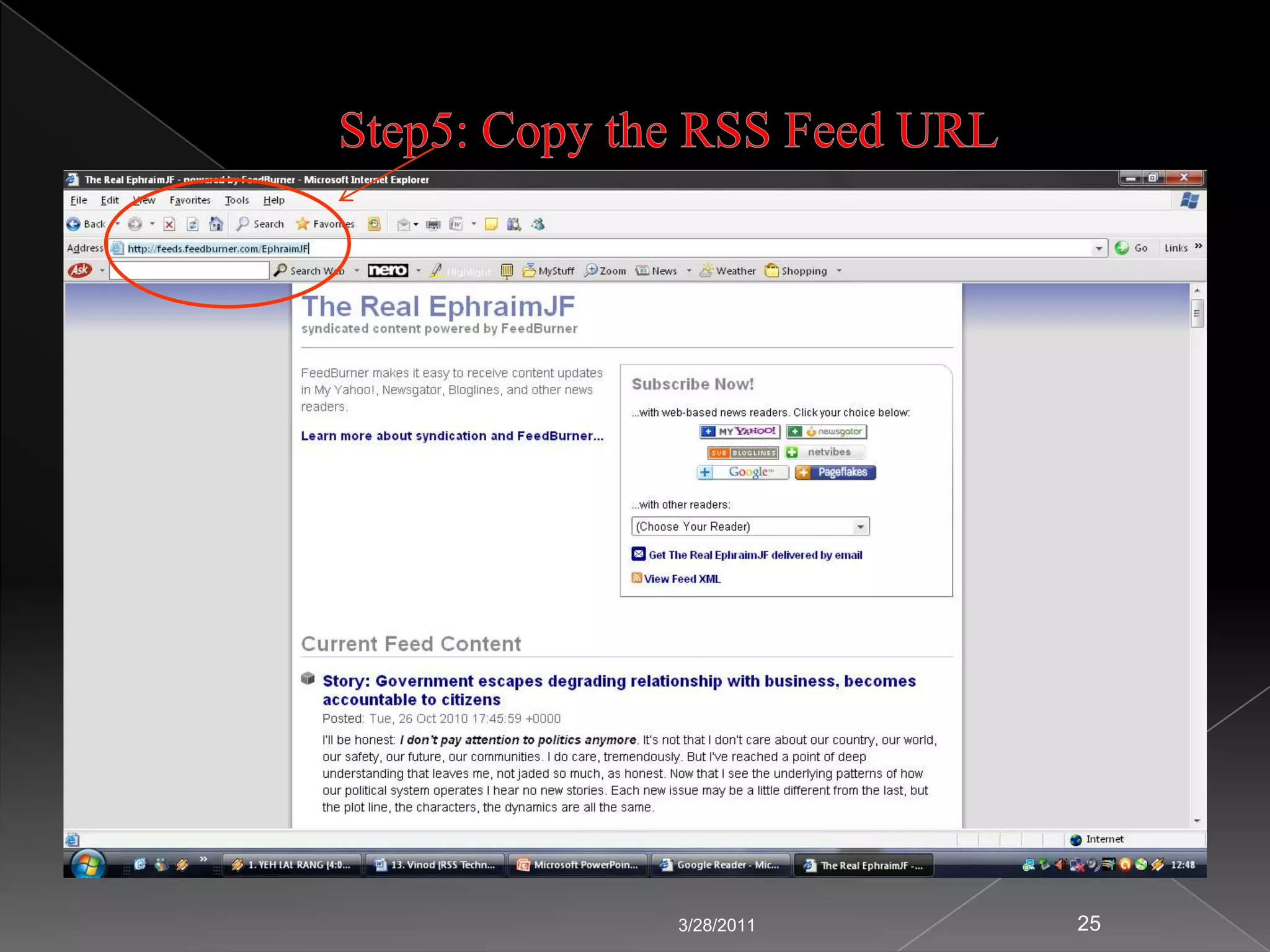Click the Go button beside address bar
The height and width of the screenshot is (952, 1270).
coord(1132,248)
